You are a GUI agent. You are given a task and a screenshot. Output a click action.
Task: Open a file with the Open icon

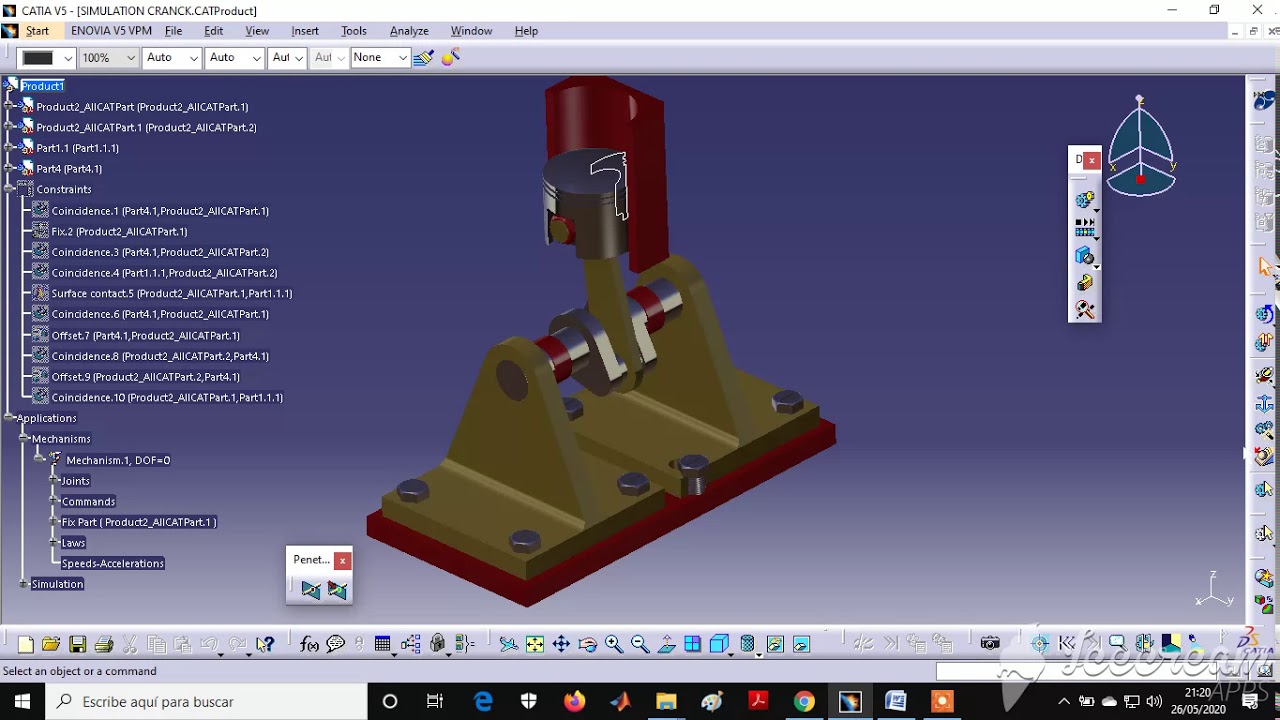coord(51,644)
